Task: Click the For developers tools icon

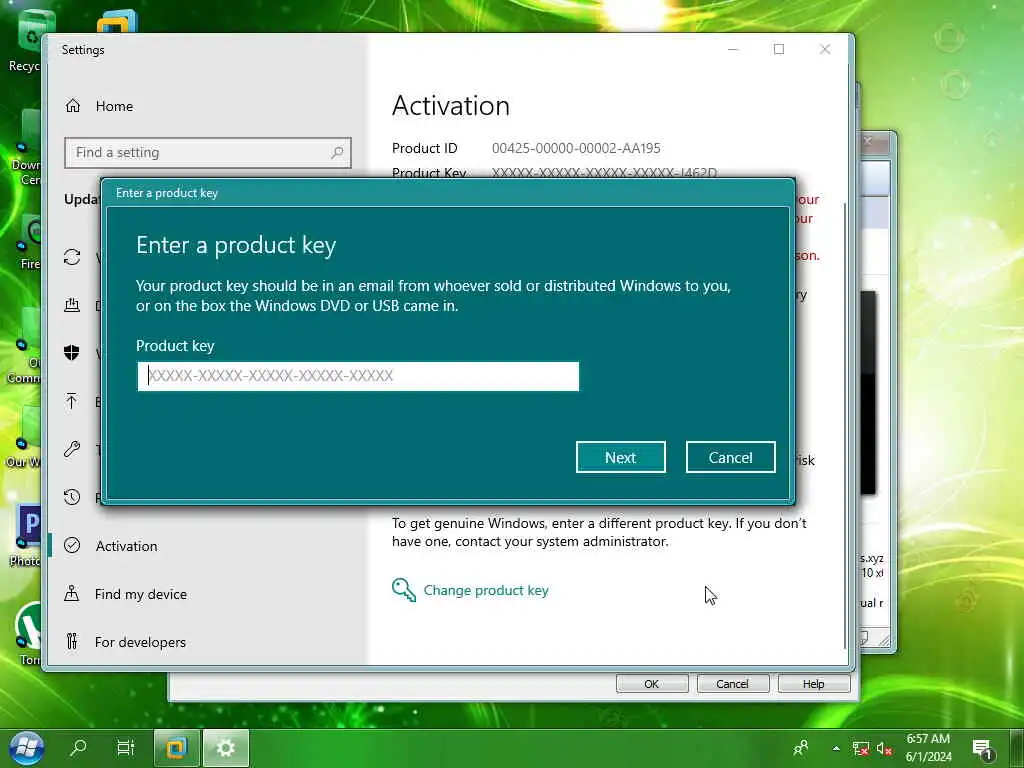Action: click(x=72, y=641)
